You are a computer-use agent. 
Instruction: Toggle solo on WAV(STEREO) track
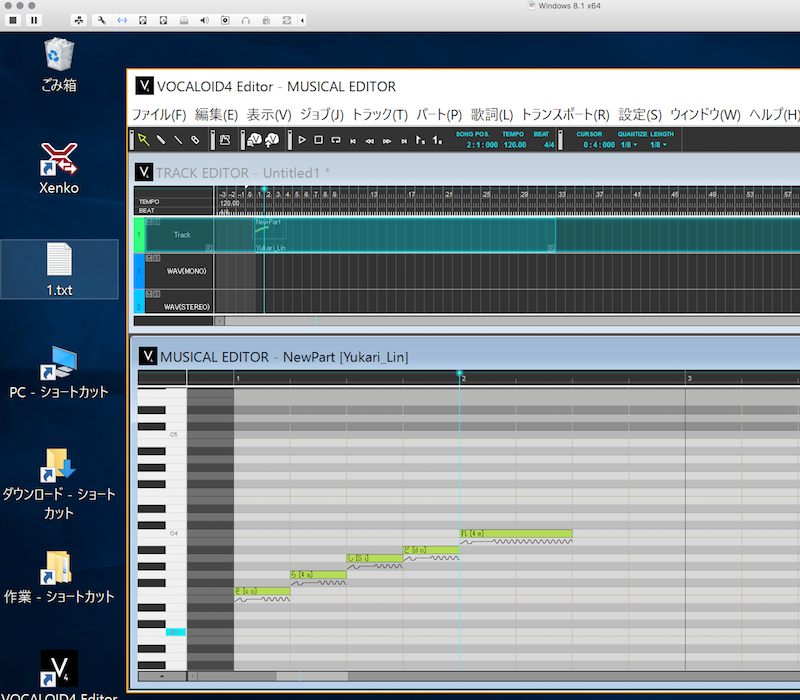coord(157,294)
